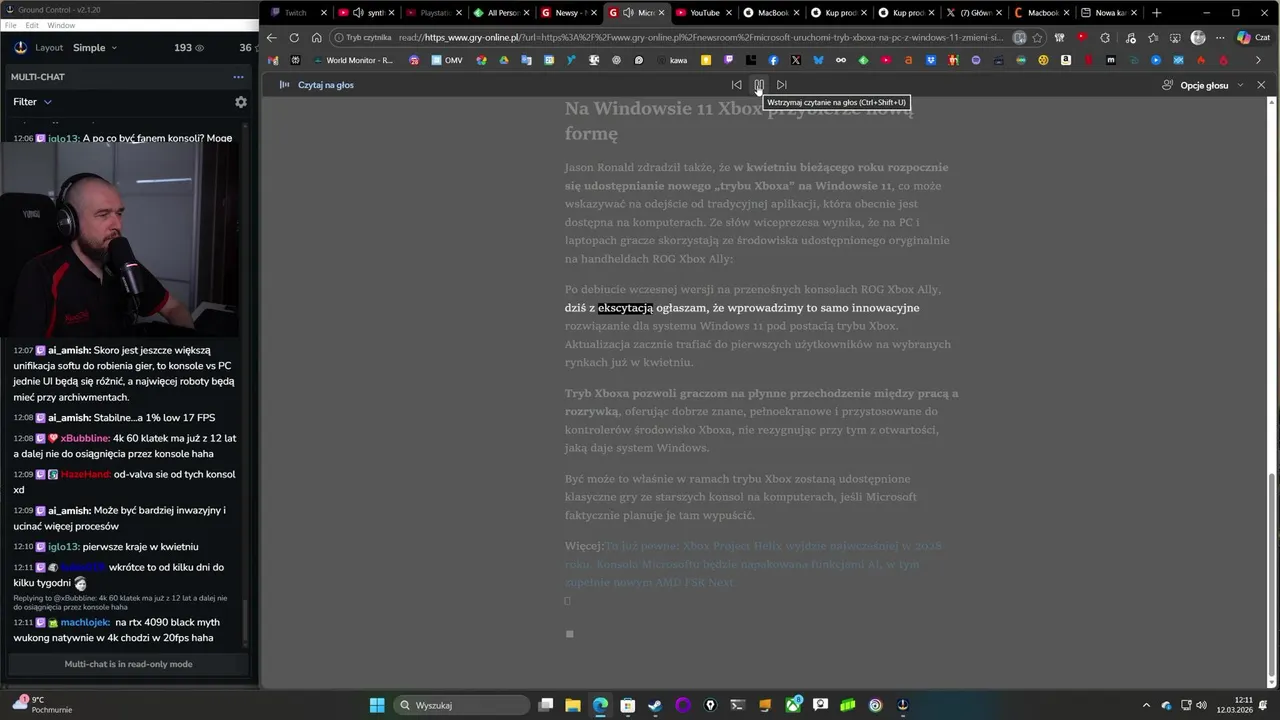Open multi-chat settings gear

240,102
